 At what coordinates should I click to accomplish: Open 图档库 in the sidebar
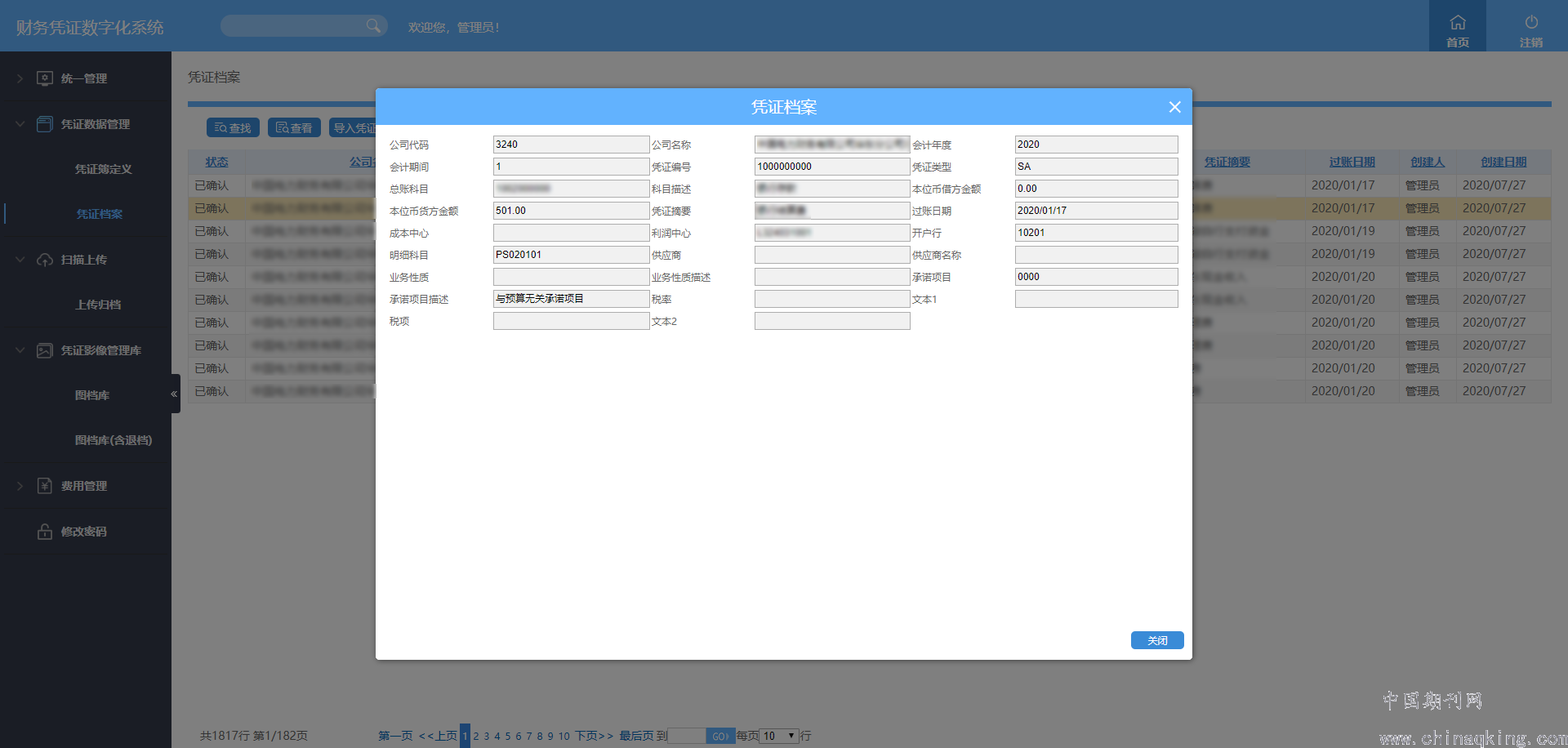[92, 395]
